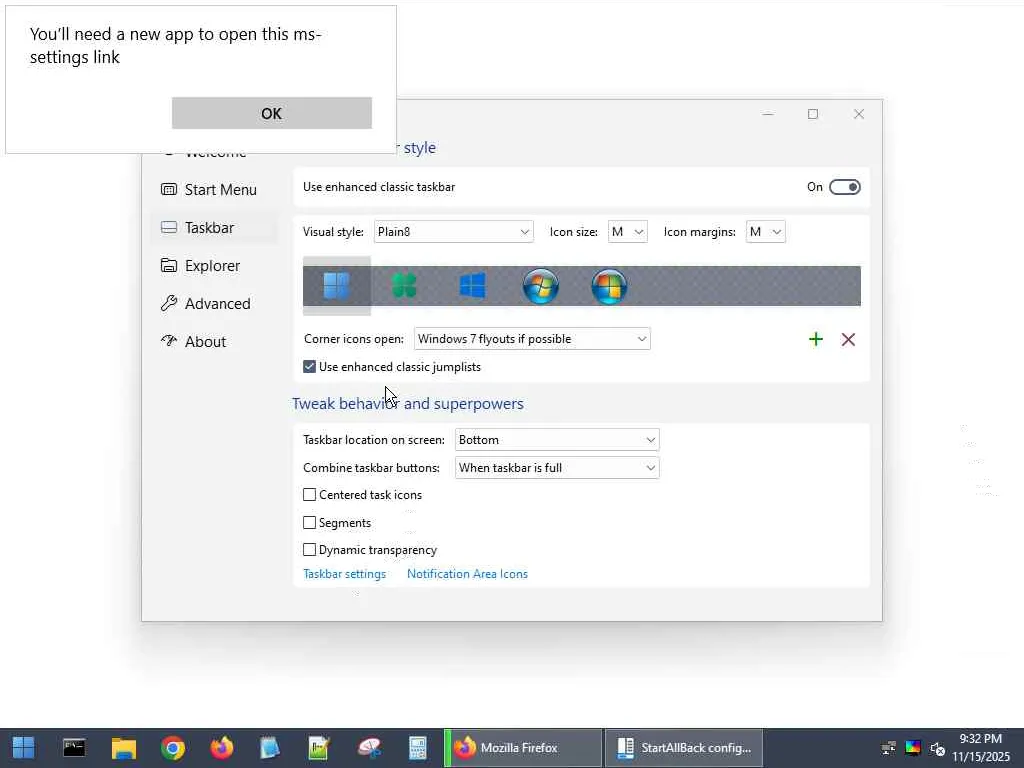Image resolution: width=1024 pixels, height=768 pixels.
Task: Open Taskbar location on screen dropdown
Action: 557,440
